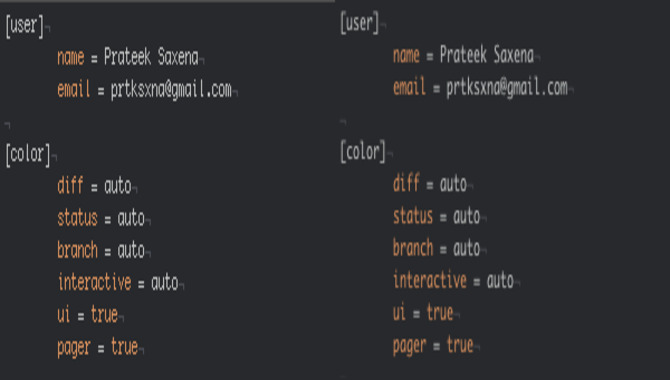
Task: Click the [user] section header in right pane
Action: pyautogui.click(x=360, y=24)
